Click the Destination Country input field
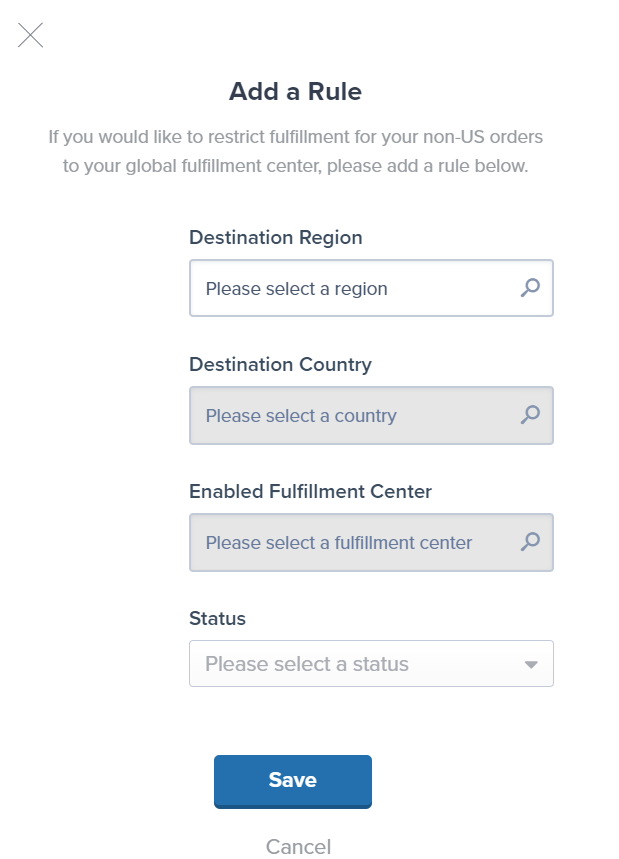This screenshot has height=859, width=619. click(350, 415)
